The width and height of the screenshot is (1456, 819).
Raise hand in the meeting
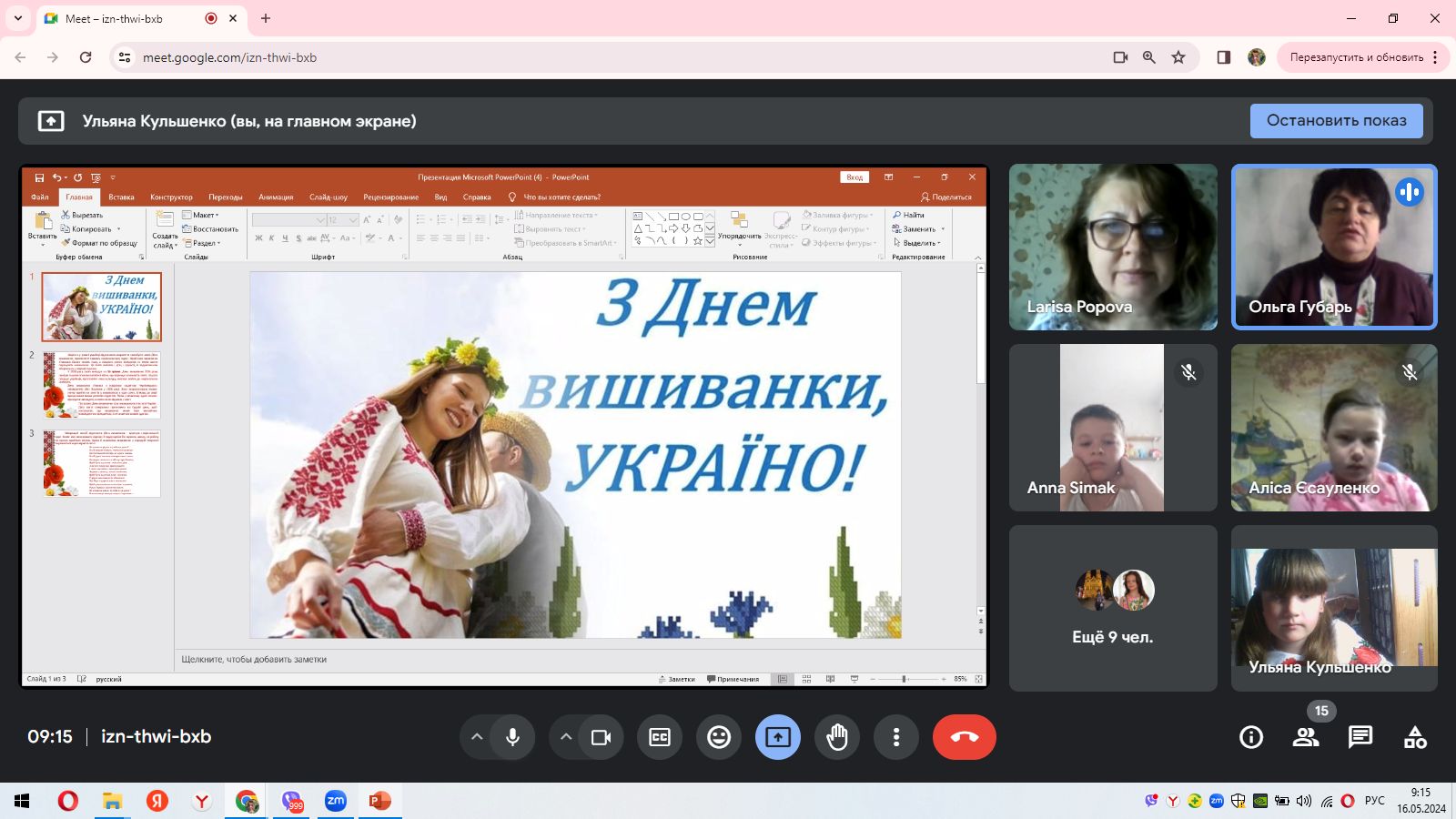pos(837,737)
